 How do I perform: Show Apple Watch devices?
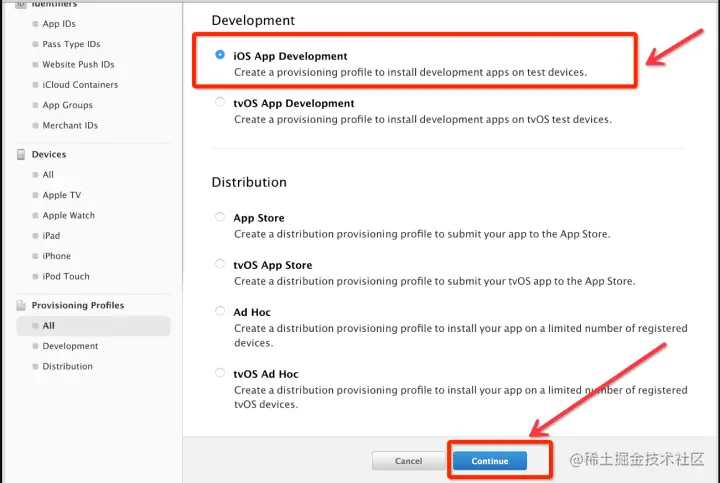pyautogui.click(x=68, y=215)
